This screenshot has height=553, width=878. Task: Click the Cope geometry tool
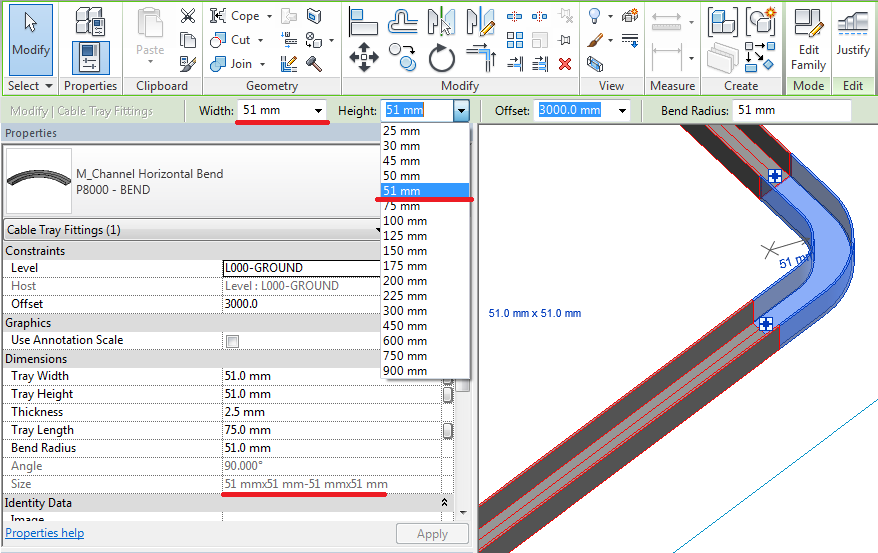(x=235, y=16)
